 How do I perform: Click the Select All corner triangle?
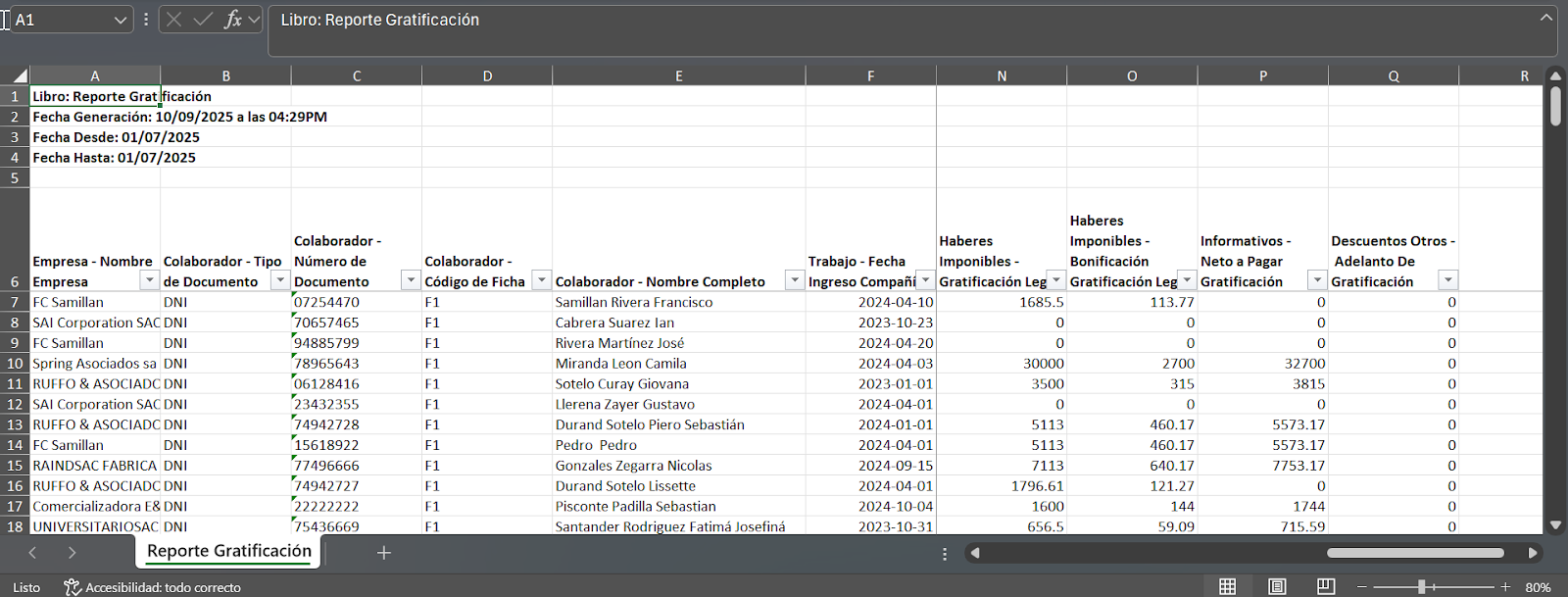pos(20,75)
